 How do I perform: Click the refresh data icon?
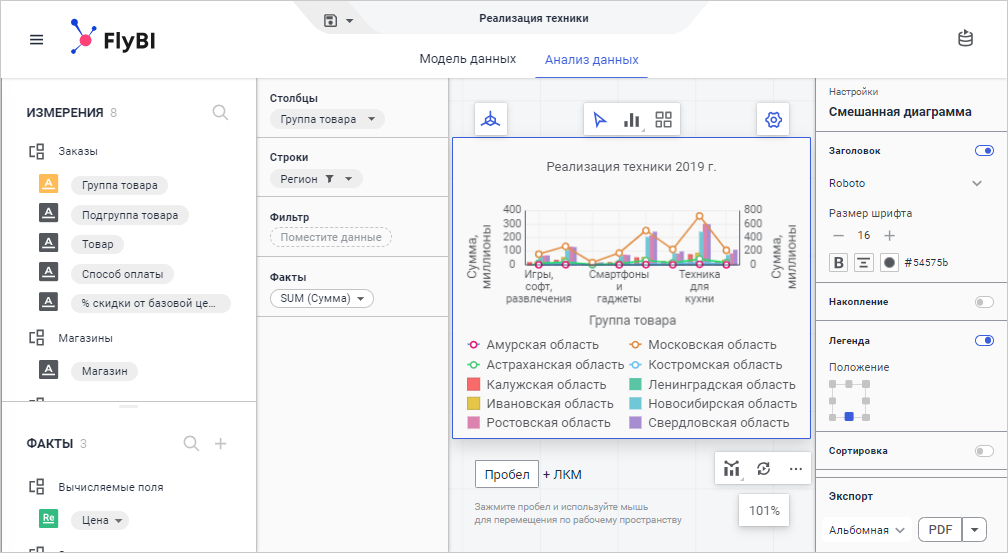coord(764,468)
